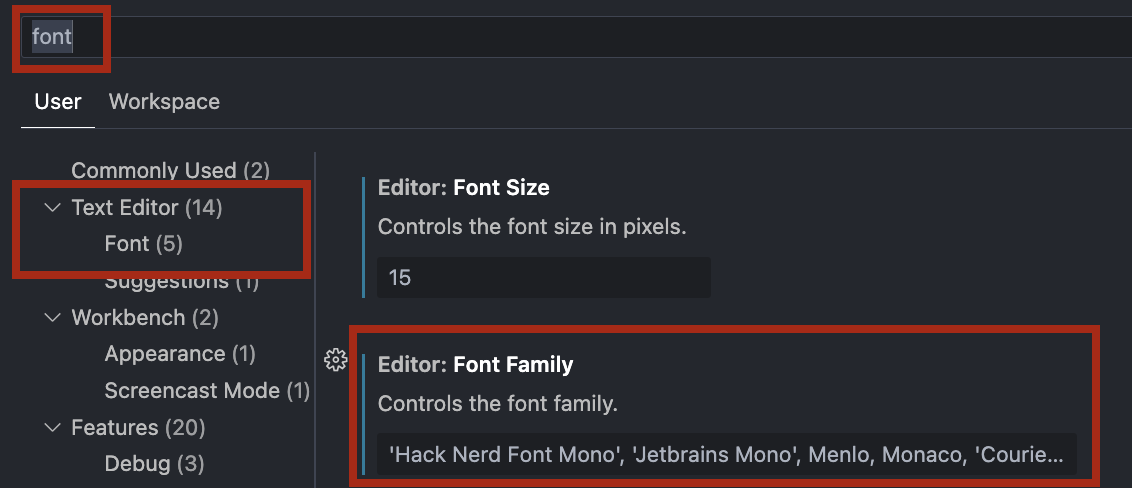Open the Suggestions (1) subcategory

[x=182, y=281]
